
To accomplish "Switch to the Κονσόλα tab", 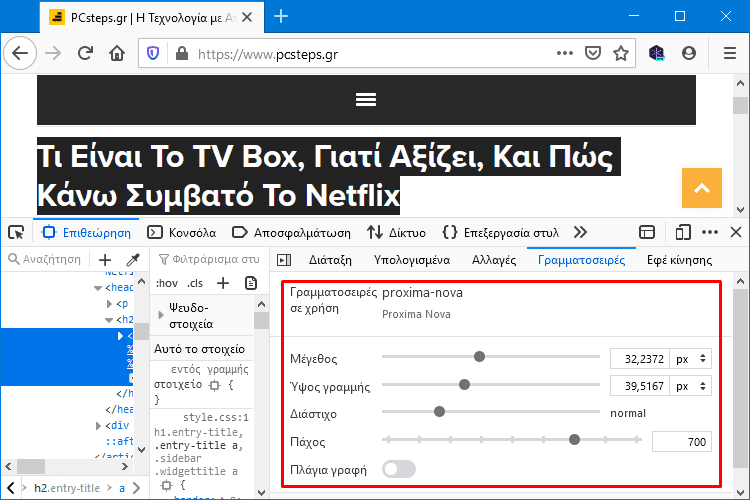I will click(182, 233).
